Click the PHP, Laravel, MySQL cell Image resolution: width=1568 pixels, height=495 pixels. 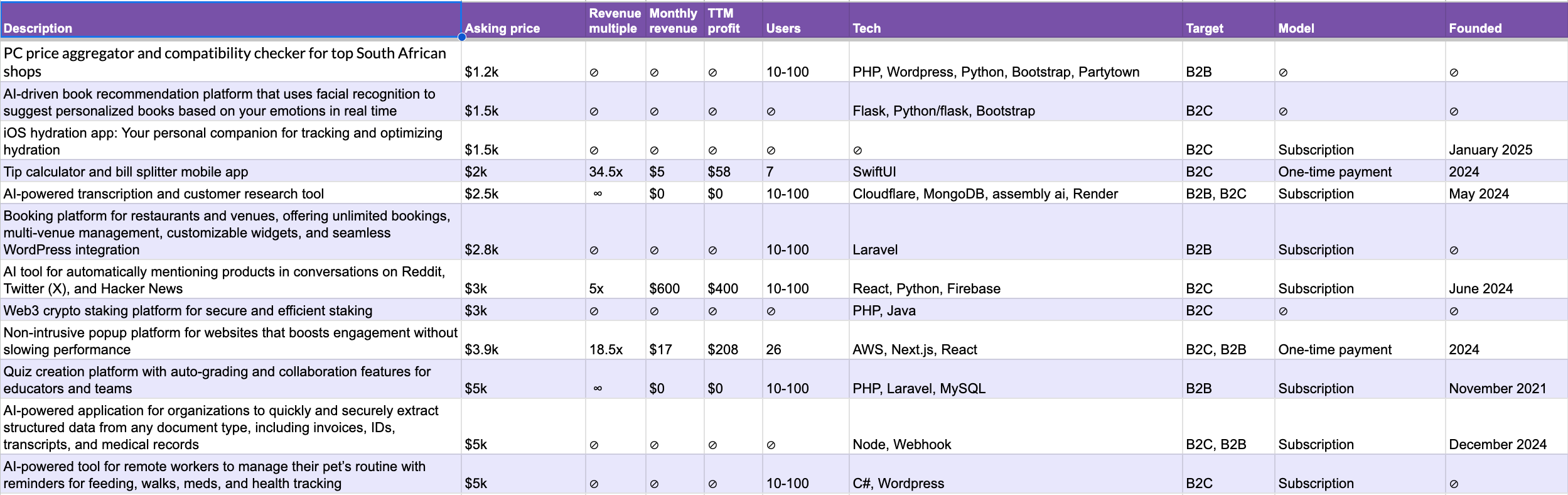[1016, 379]
